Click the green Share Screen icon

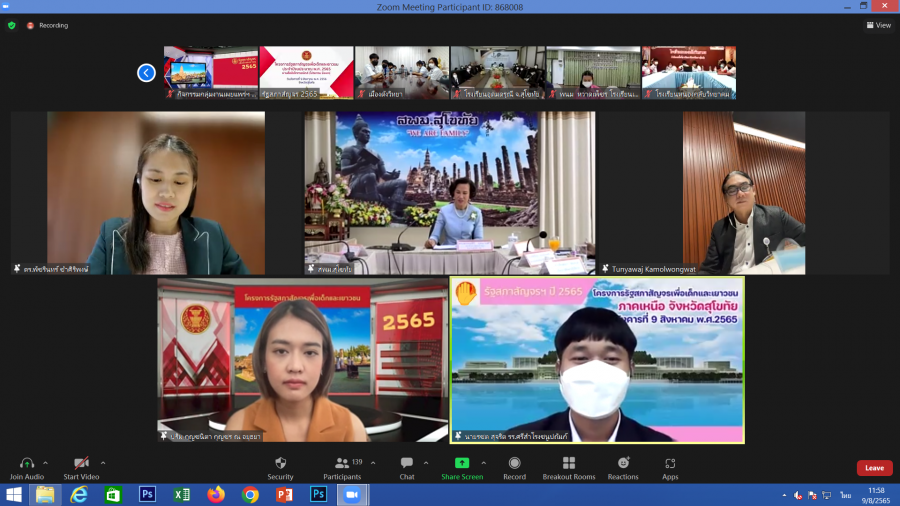(461, 463)
